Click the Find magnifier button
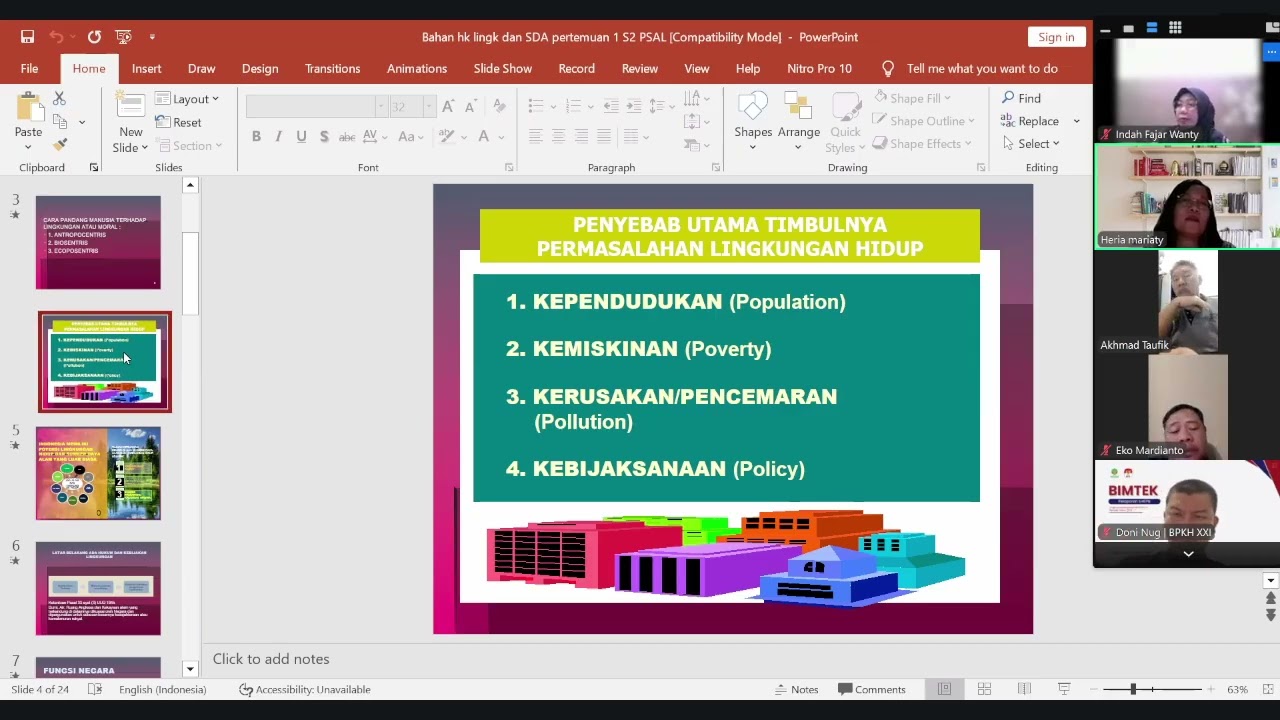This screenshot has width=1280, height=720. [1022, 98]
